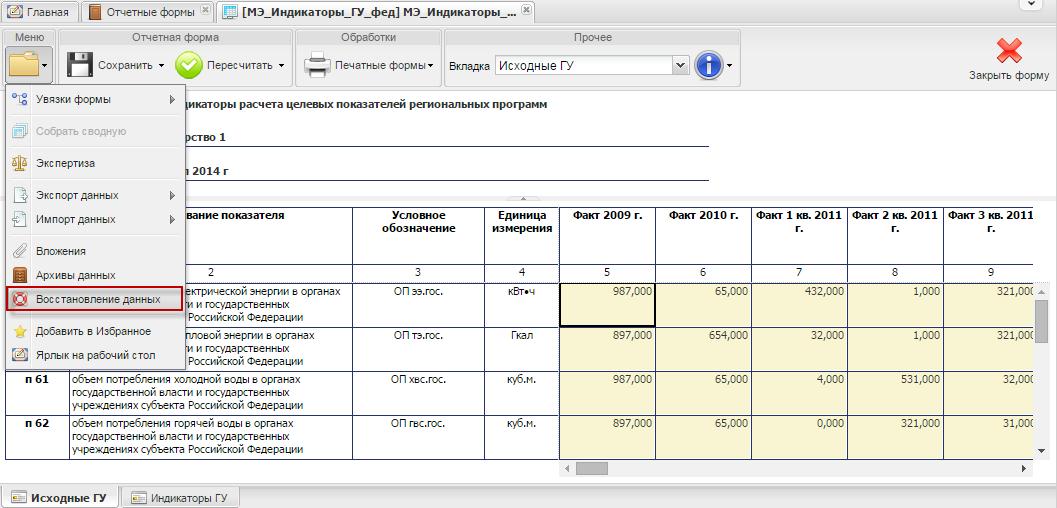This screenshot has width=1057, height=508.
Task: Select the МЭ_Индикаторы_ГУ_фед tab
Action: point(376,11)
